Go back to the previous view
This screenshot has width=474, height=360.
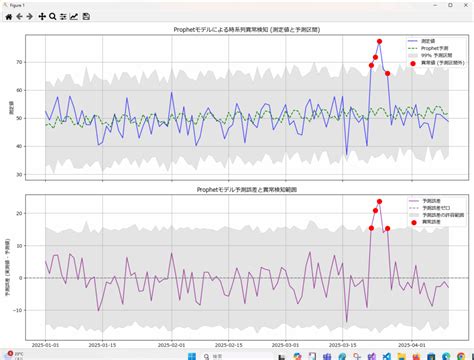(19, 17)
